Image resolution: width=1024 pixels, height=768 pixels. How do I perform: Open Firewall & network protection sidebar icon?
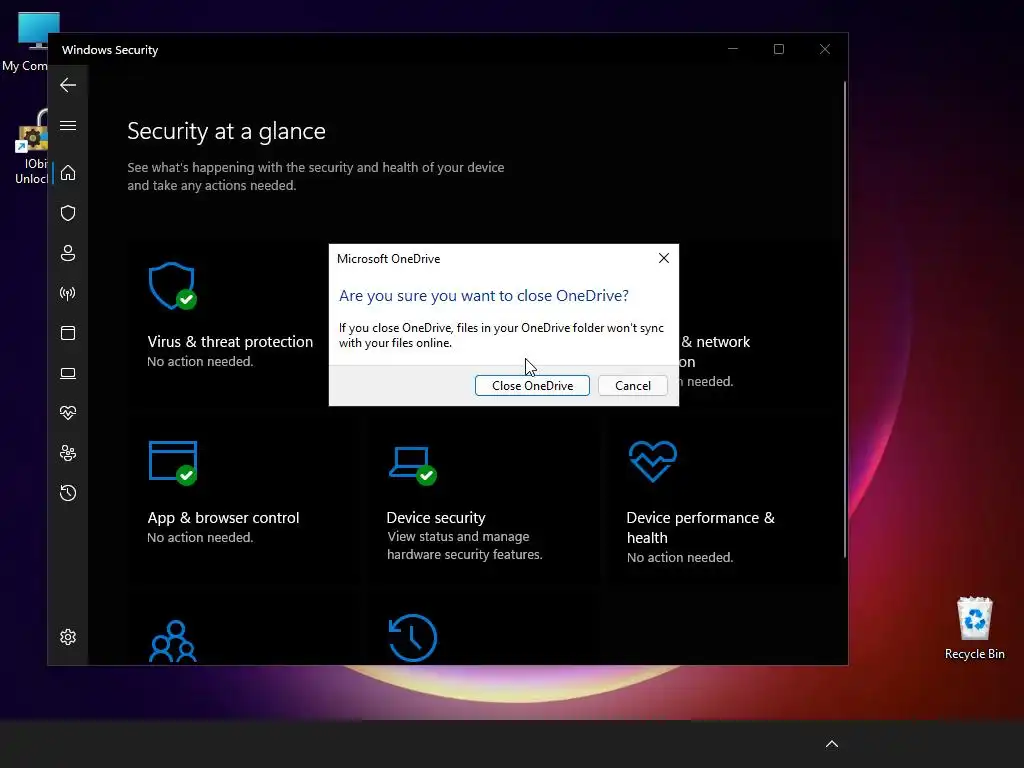[68, 293]
